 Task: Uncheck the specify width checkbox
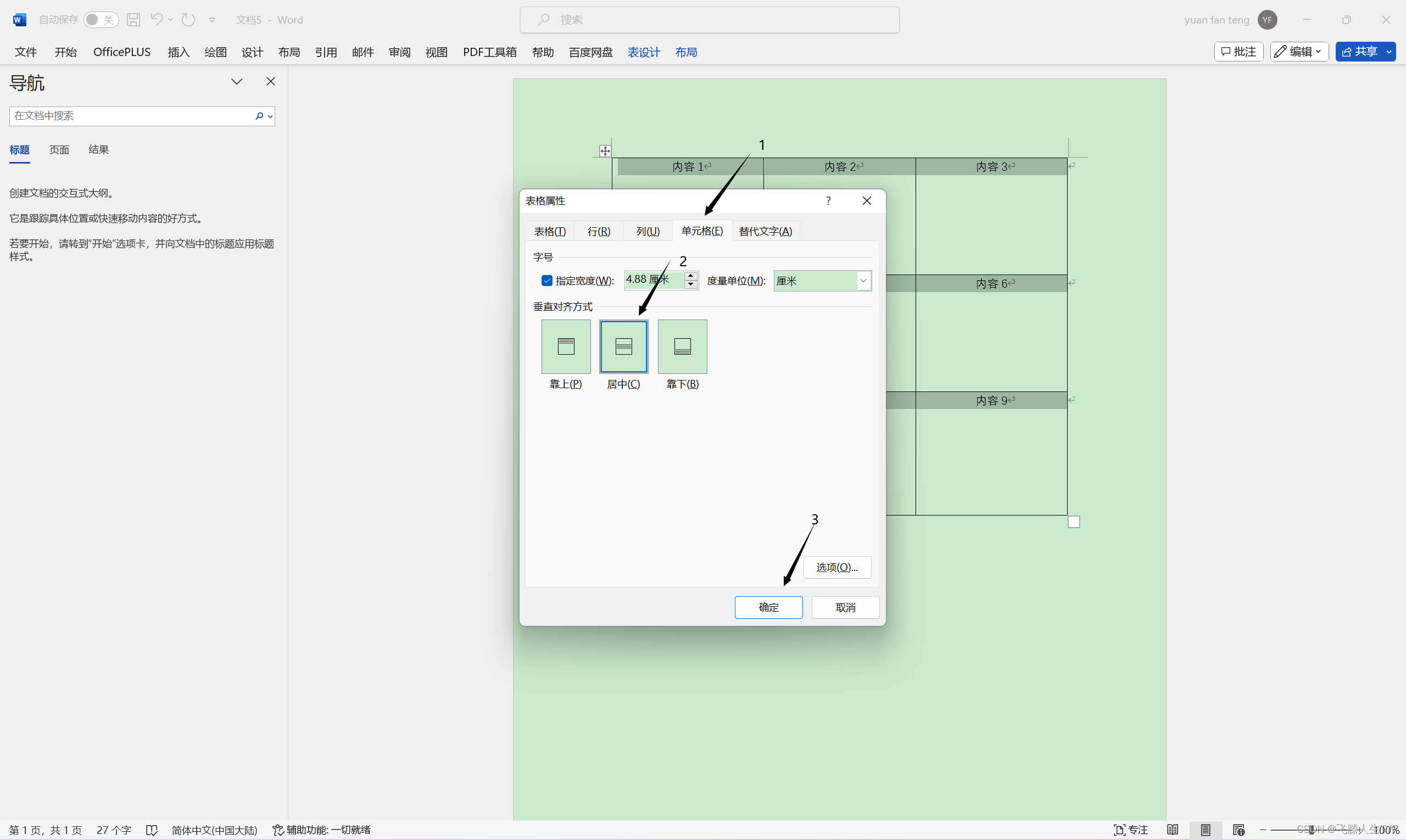[546, 281]
